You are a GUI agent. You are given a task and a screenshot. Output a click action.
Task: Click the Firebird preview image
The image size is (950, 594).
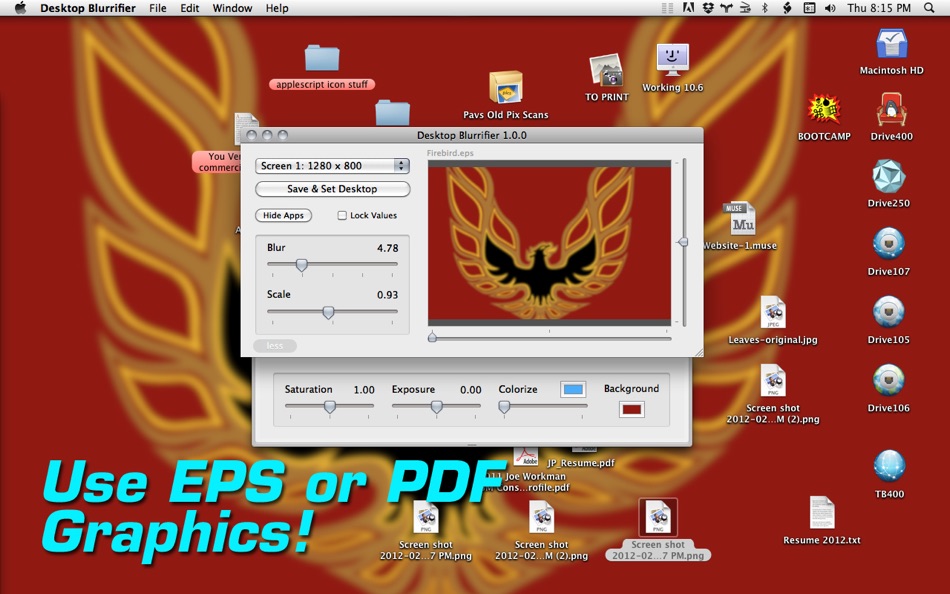(549, 243)
